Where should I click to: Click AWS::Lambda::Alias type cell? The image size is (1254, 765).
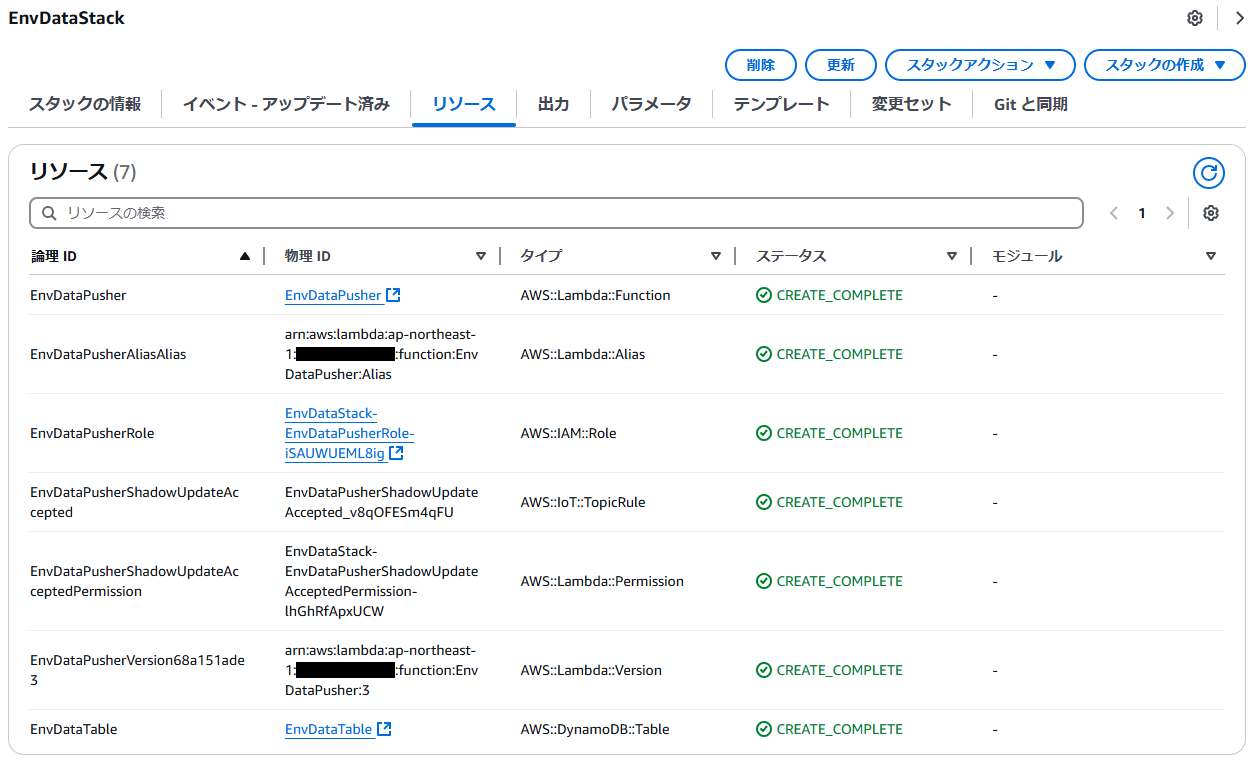pyautogui.click(x=583, y=354)
